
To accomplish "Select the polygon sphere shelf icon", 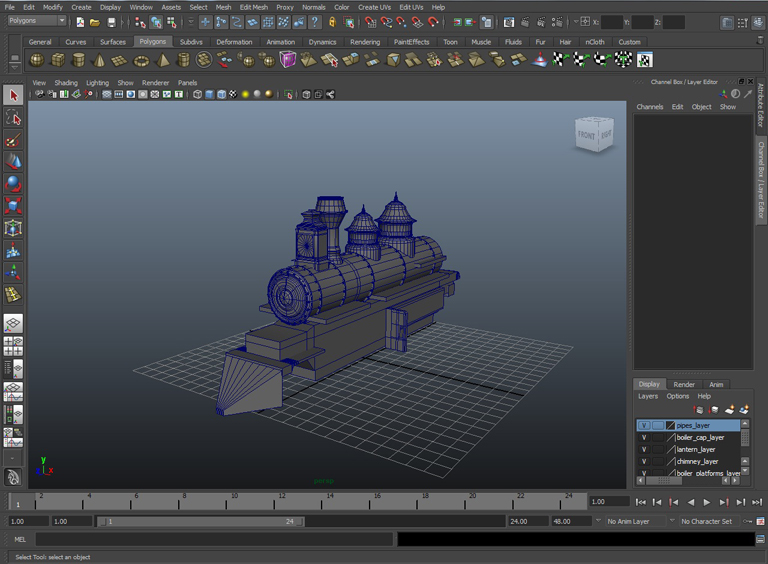I will tap(38, 60).
